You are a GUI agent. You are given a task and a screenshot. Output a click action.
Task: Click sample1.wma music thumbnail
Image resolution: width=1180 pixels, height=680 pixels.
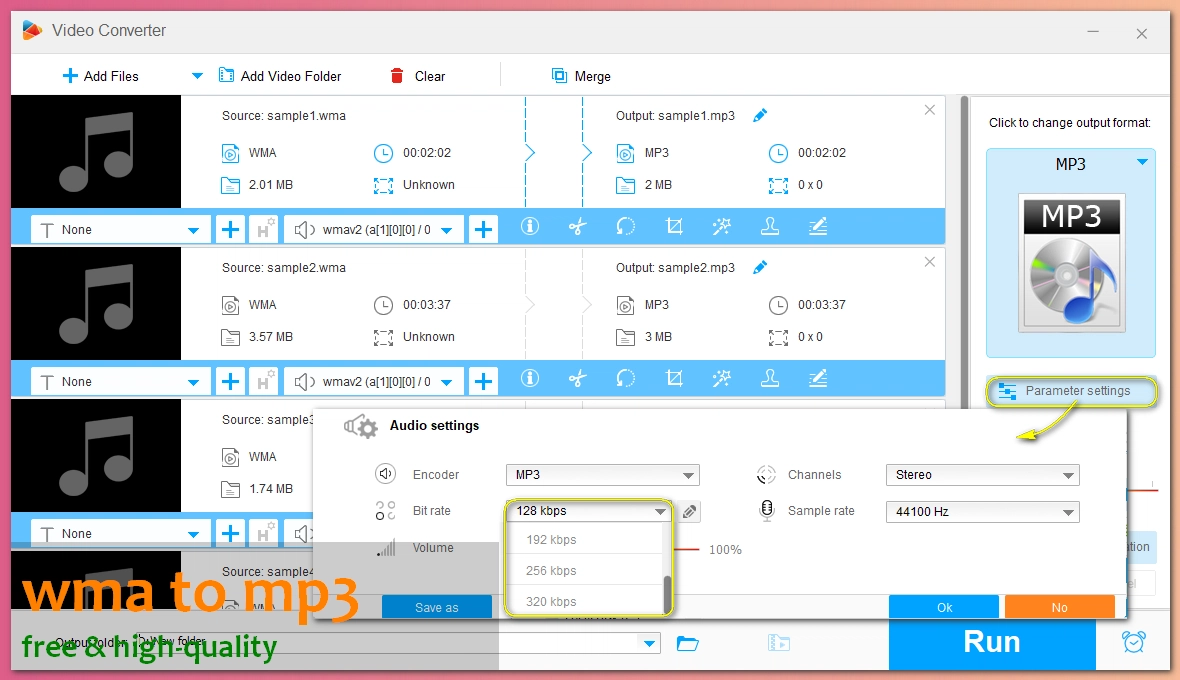pyautogui.click(x=96, y=151)
